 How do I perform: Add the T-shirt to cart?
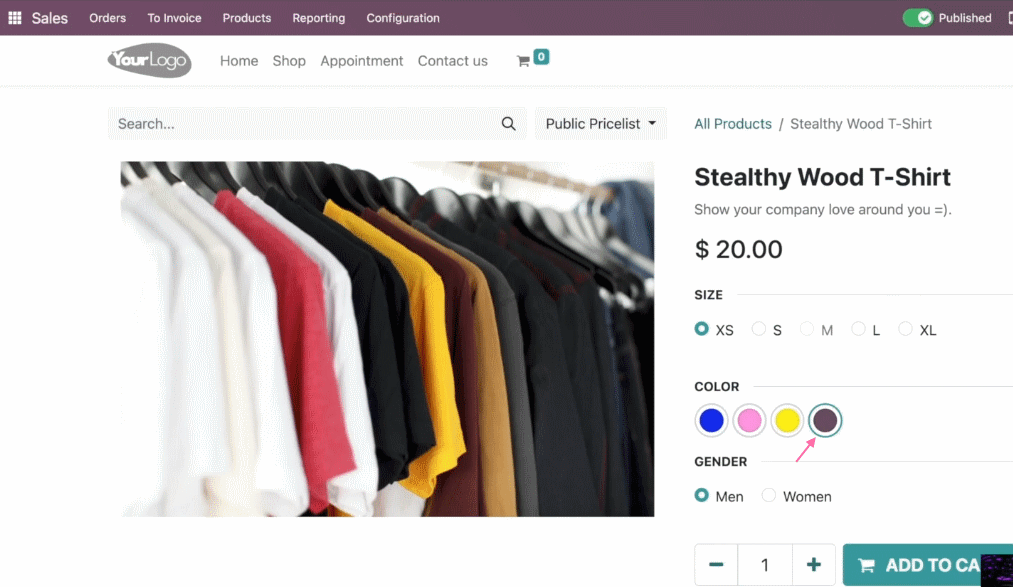click(928, 565)
